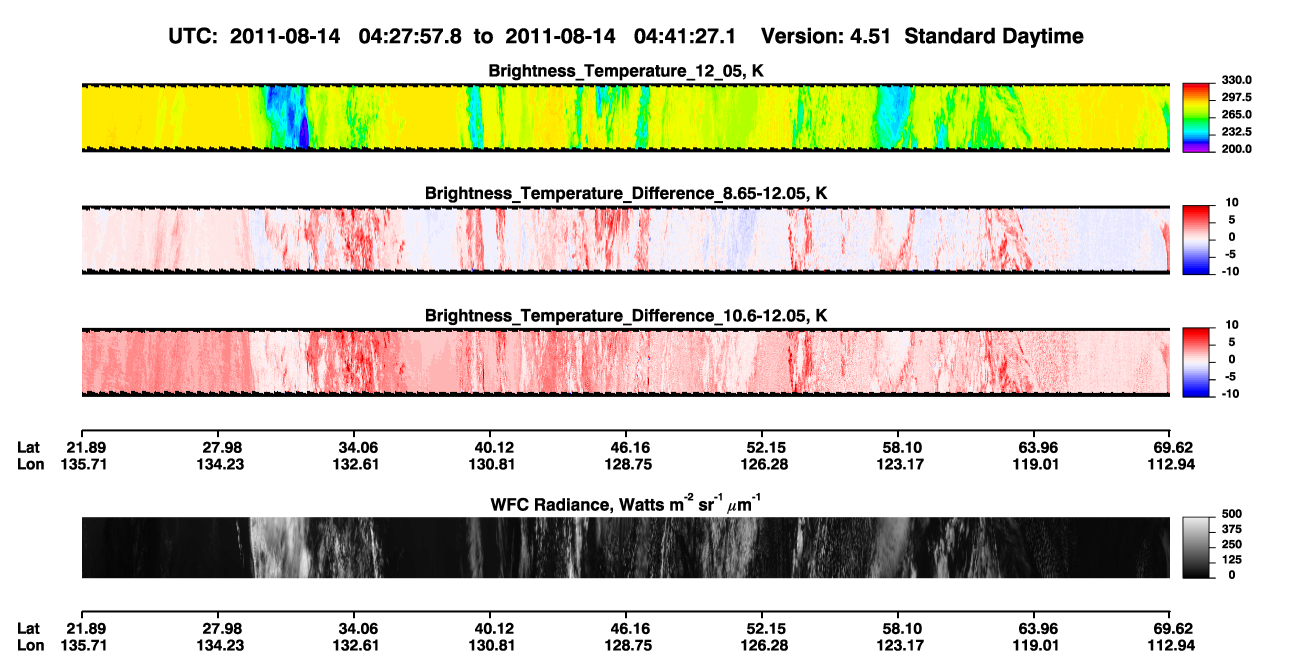Screen dimensions: 1300x667
Task: Click the WFC Radiance grayscale image strip
Action: (x=625, y=547)
